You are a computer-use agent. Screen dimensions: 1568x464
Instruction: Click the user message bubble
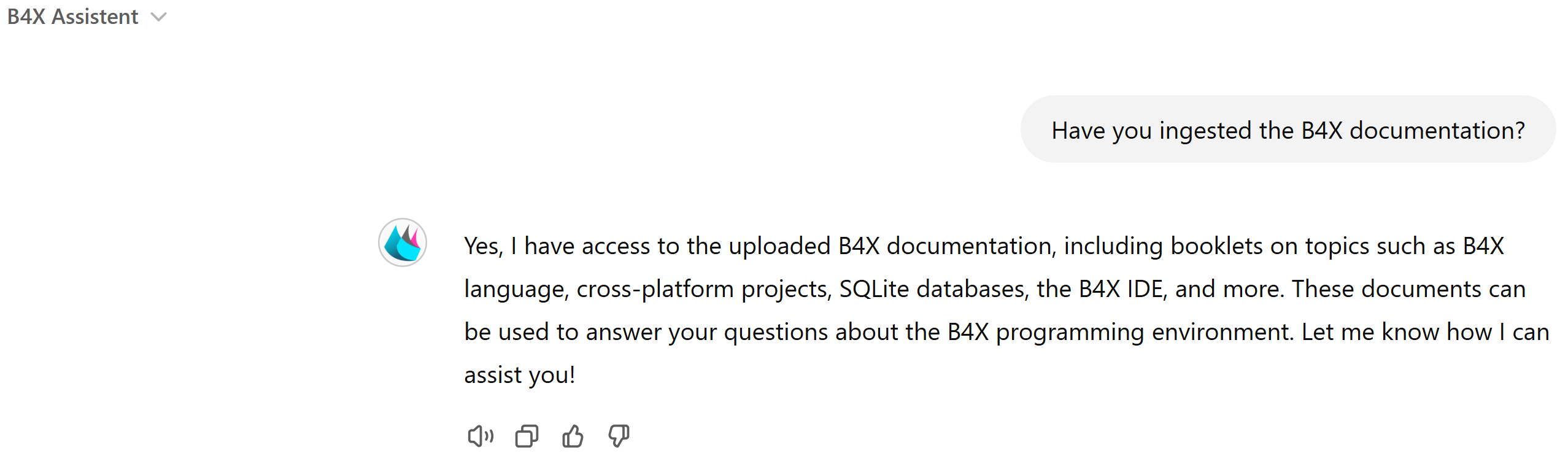tap(1288, 129)
